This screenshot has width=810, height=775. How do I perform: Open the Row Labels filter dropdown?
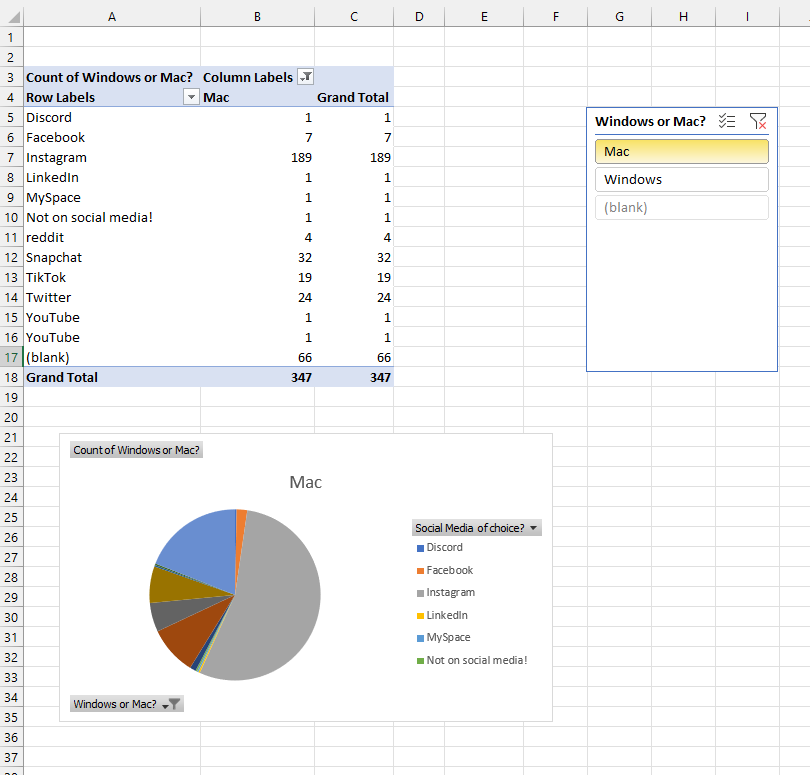[x=190, y=96]
